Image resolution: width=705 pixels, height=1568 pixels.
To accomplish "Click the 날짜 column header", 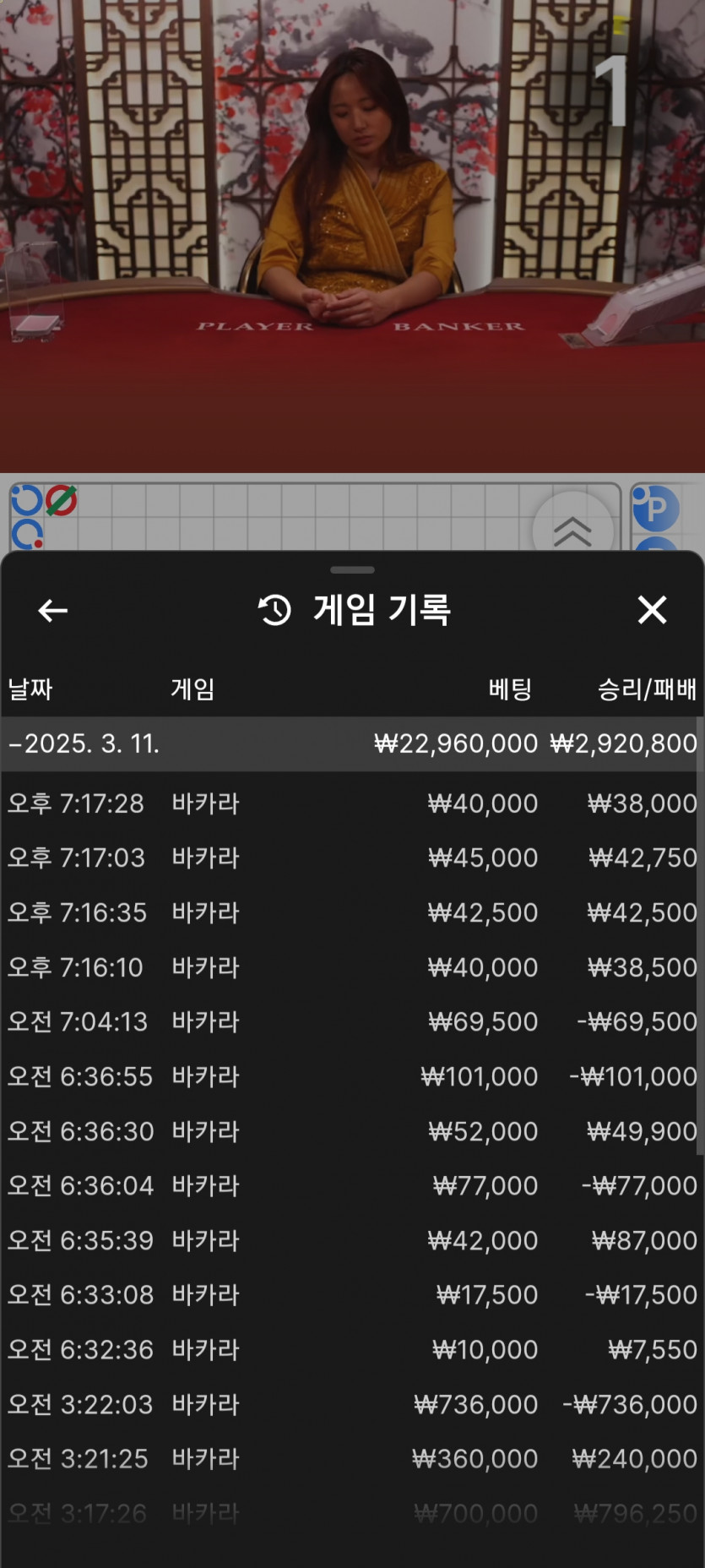I will [x=30, y=689].
